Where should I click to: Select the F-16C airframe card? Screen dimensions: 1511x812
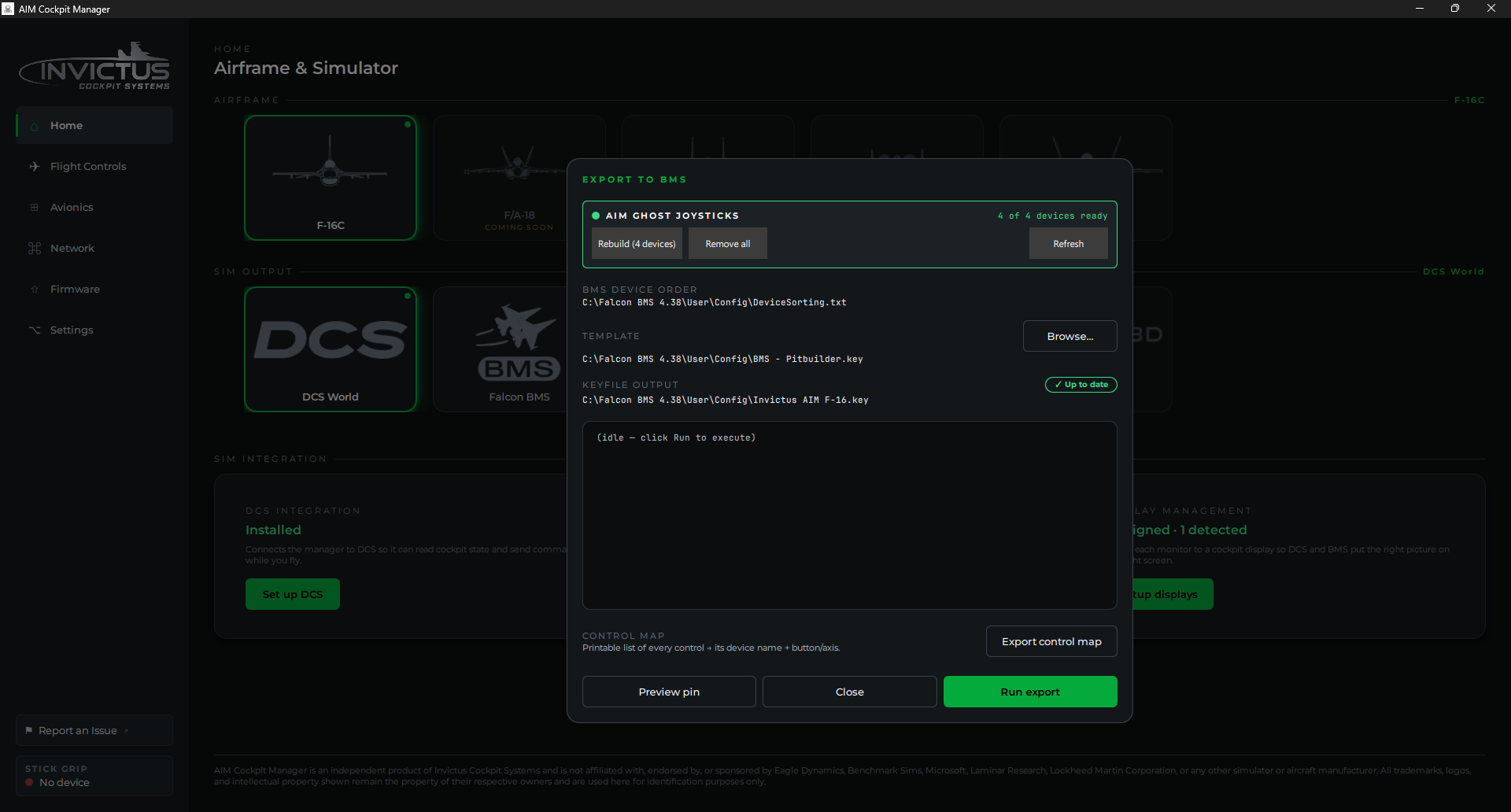click(331, 178)
